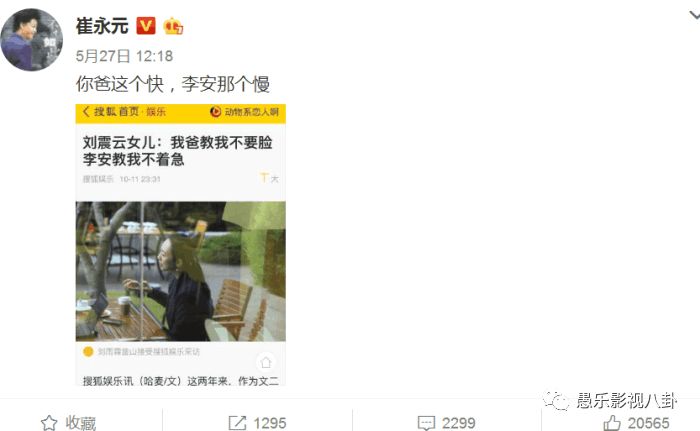
Task: Click the orange V verified badge
Action: pyautogui.click(x=146, y=26)
